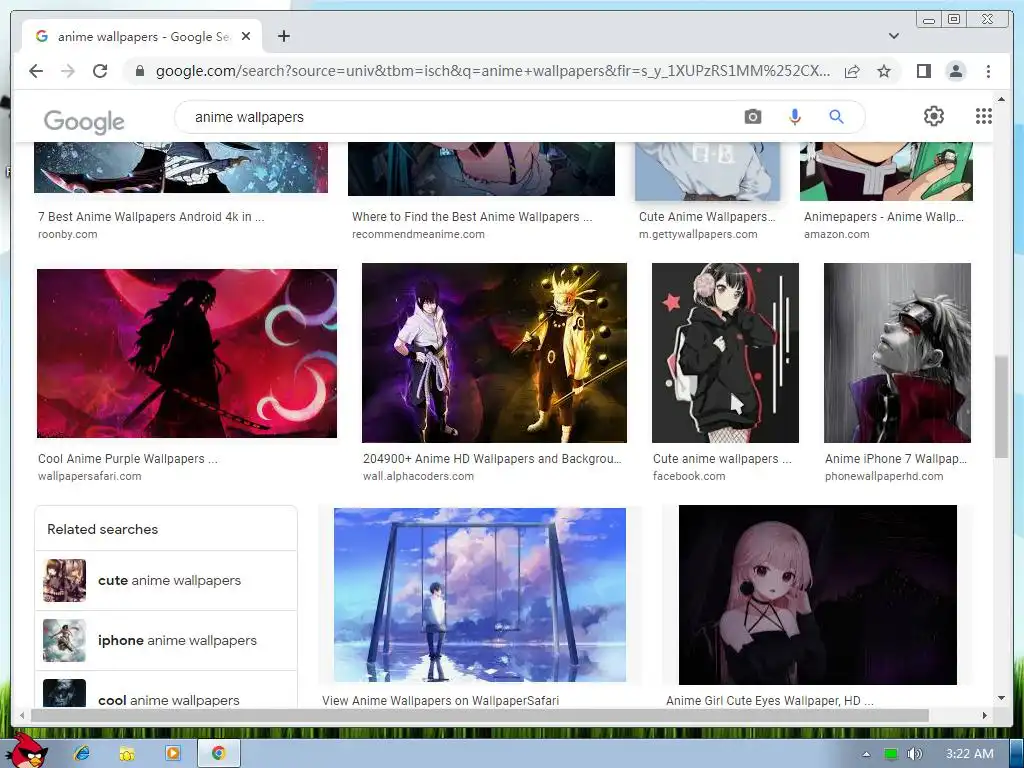The height and width of the screenshot is (768, 1024).
Task: Launch Internet Explorer from the taskbar
Action: pyautogui.click(x=82, y=754)
